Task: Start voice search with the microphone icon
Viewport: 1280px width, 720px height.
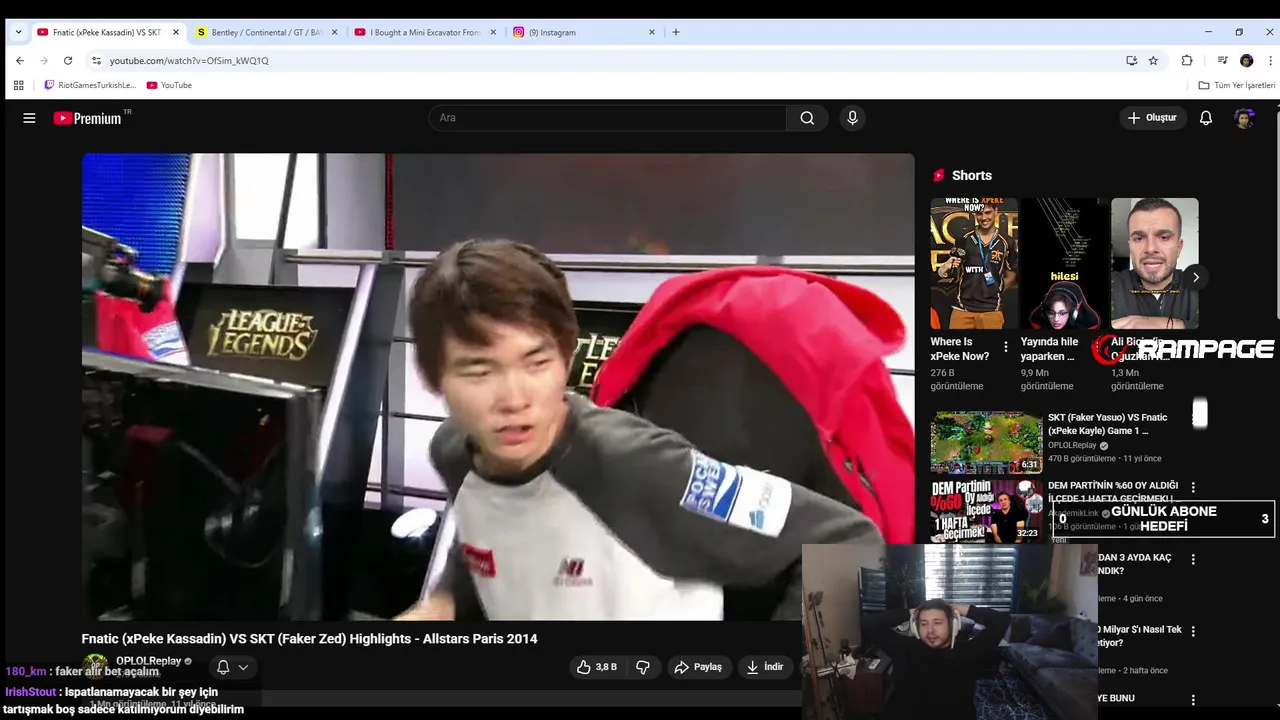Action: pyautogui.click(x=852, y=118)
